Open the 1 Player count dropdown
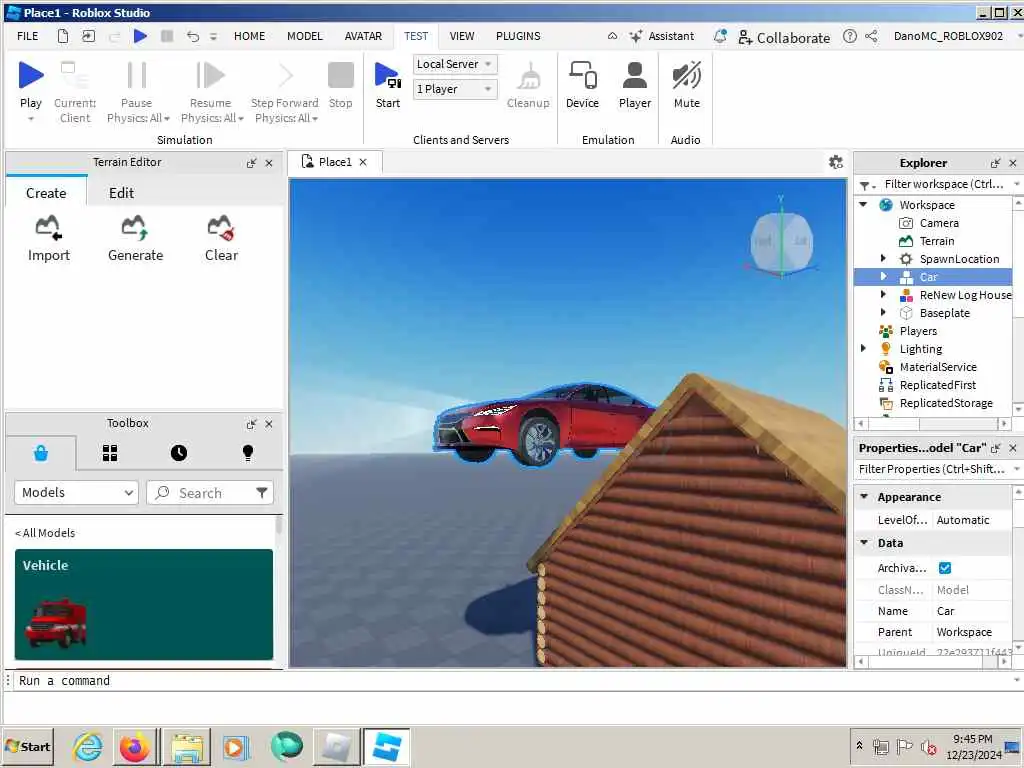1024x768 pixels. [x=455, y=89]
